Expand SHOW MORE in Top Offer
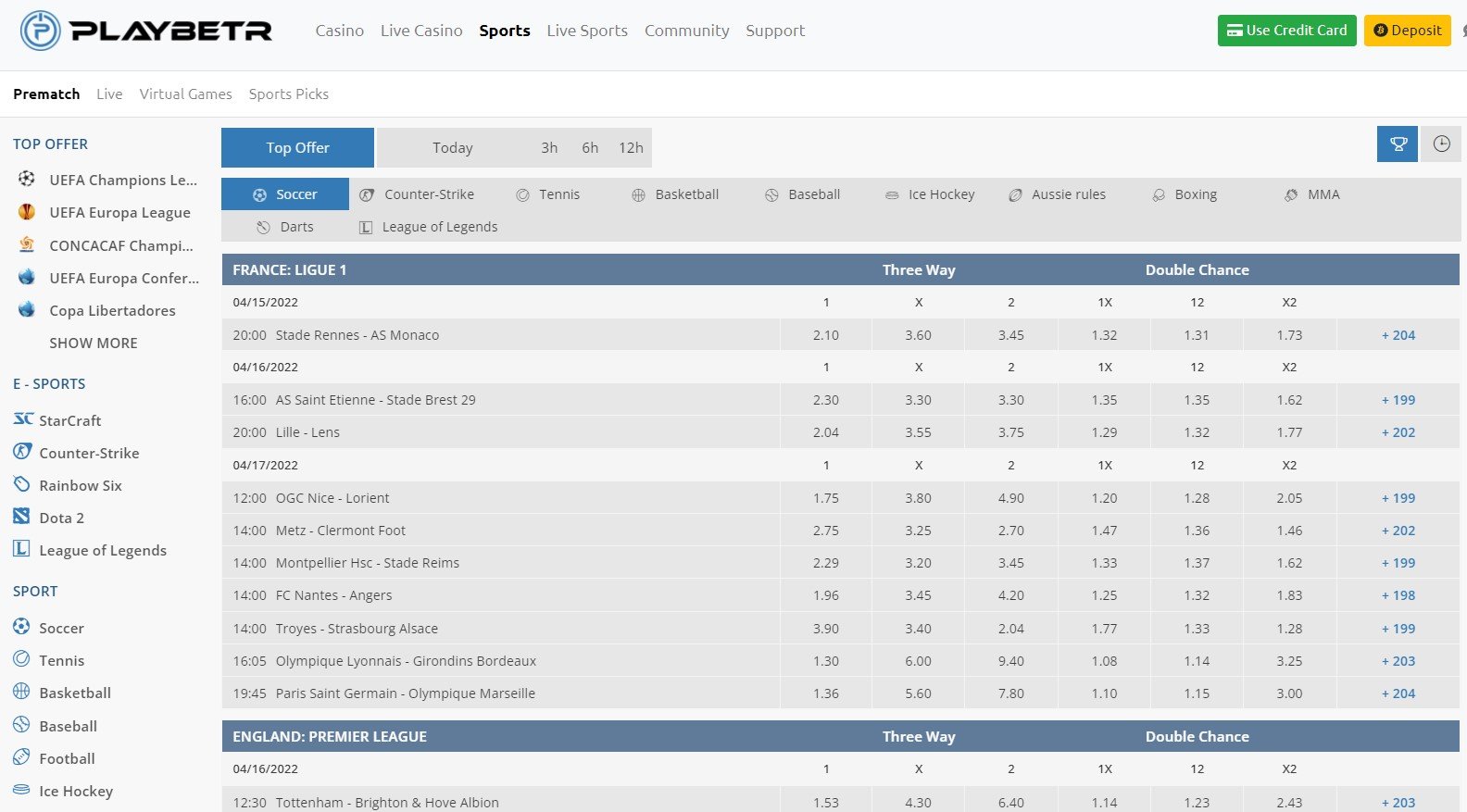 94,343
